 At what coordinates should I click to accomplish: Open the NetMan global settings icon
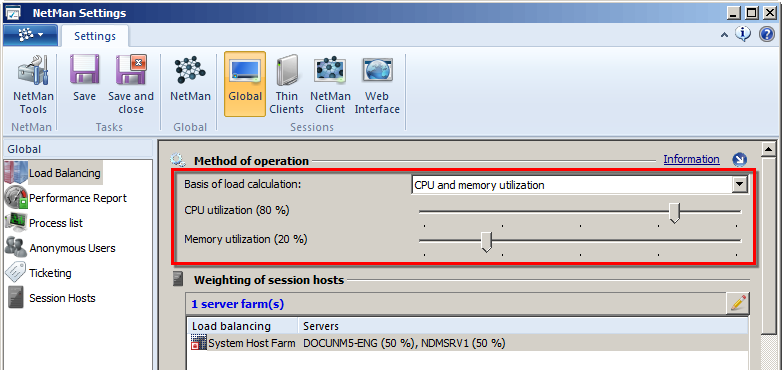(x=191, y=85)
